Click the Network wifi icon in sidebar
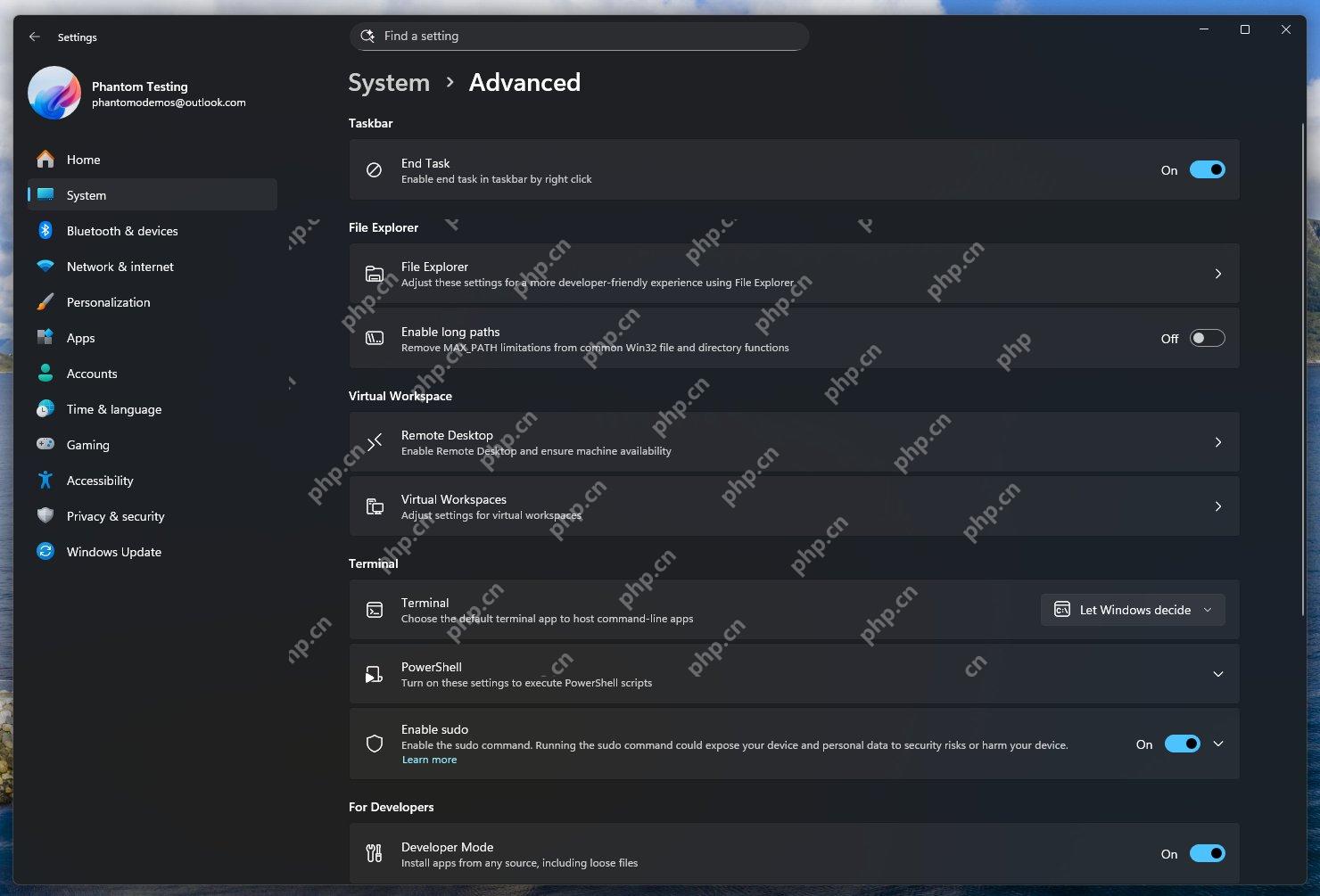The width and height of the screenshot is (1320, 896). pyautogui.click(x=45, y=267)
